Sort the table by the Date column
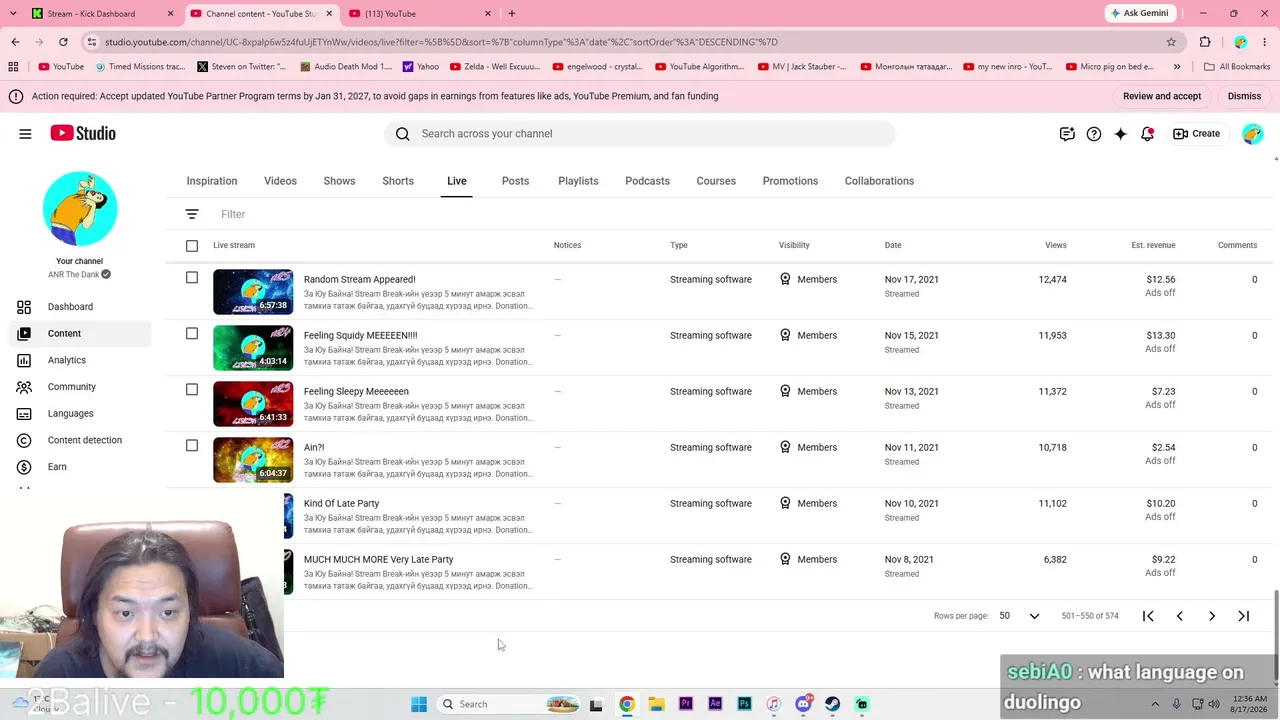The width and height of the screenshot is (1280, 720). pyautogui.click(x=893, y=246)
